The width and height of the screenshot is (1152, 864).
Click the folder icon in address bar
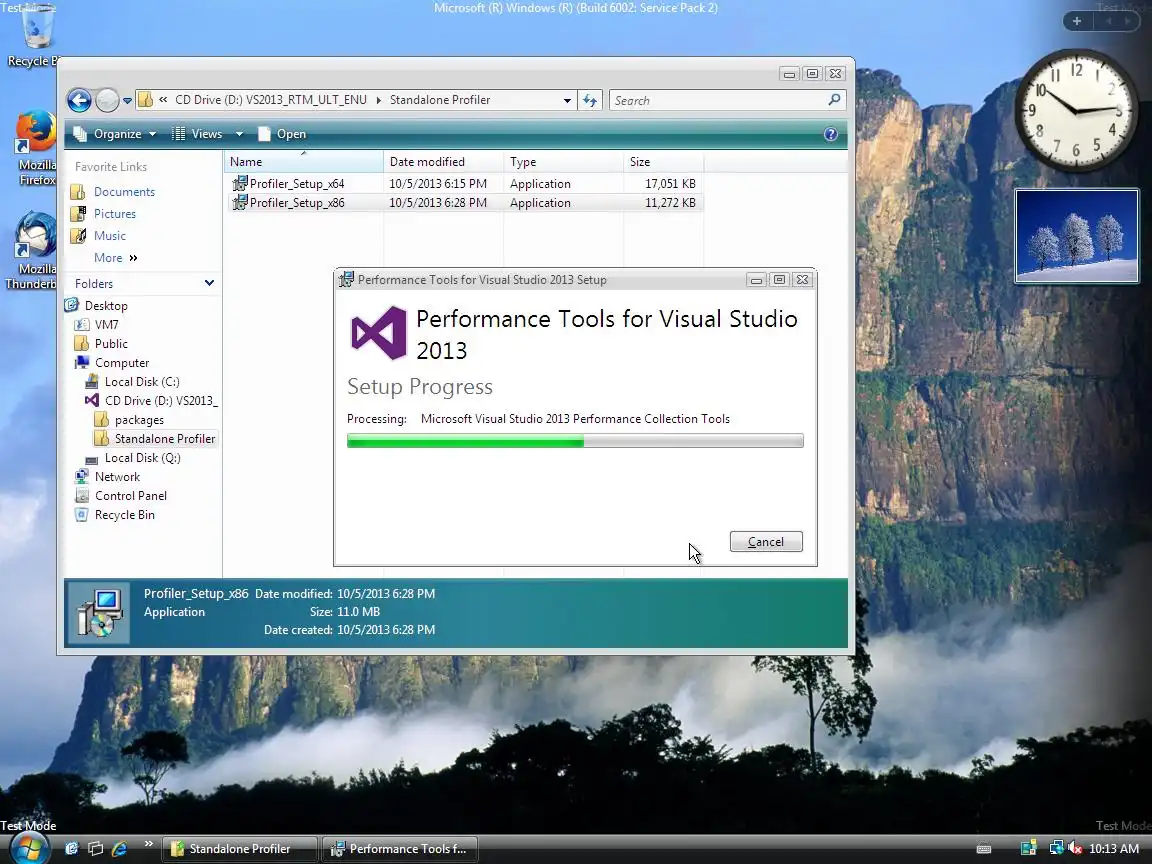(145, 100)
